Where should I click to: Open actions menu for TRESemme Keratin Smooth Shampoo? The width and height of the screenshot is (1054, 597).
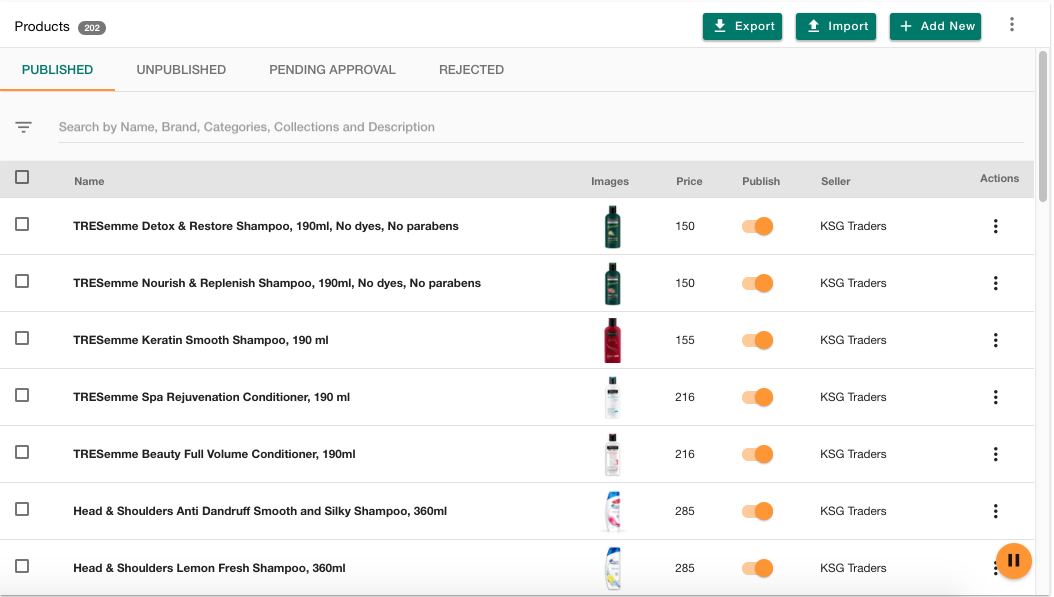tap(996, 340)
